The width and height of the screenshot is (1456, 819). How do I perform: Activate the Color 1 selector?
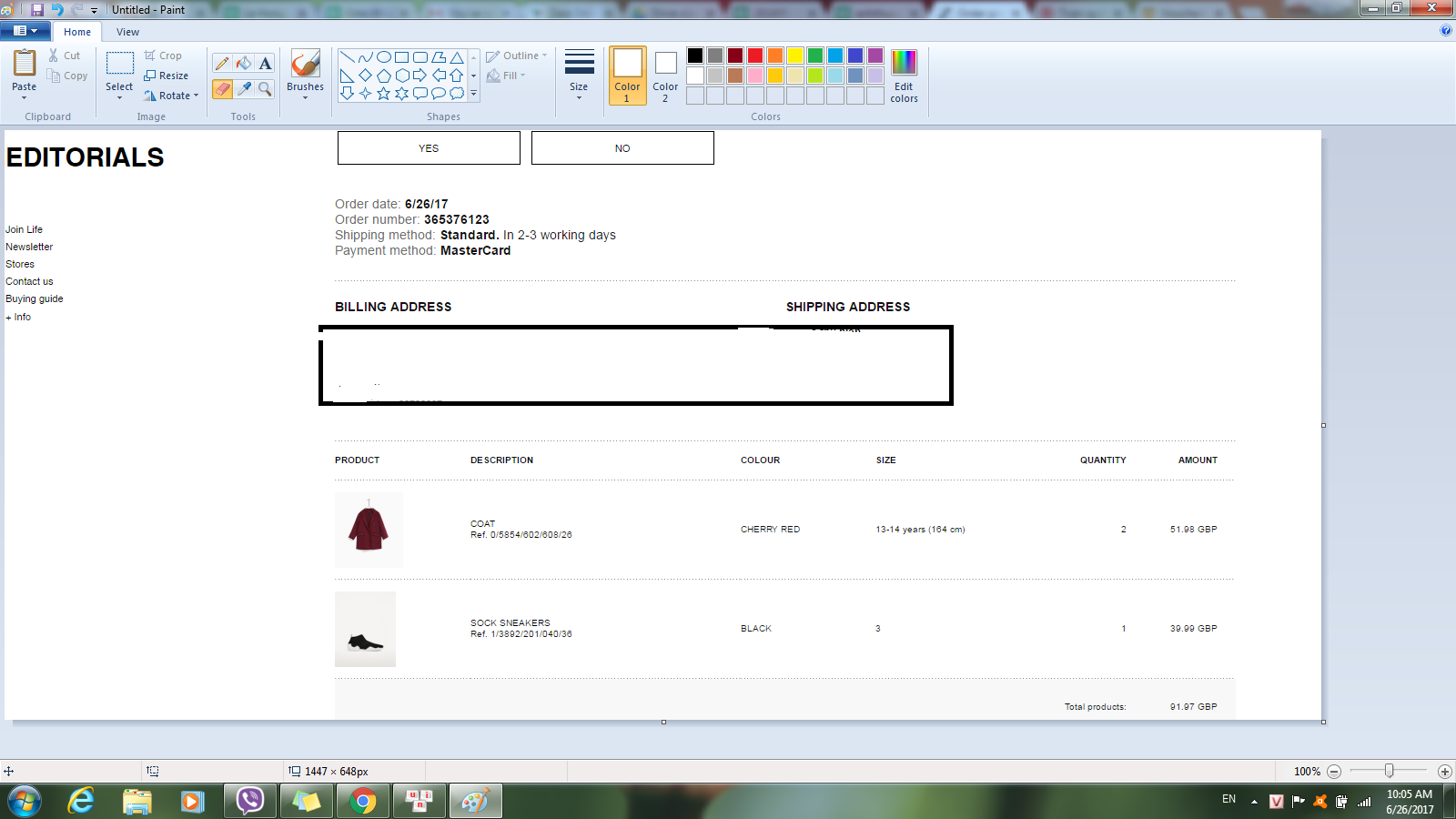(x=627, y=75)
